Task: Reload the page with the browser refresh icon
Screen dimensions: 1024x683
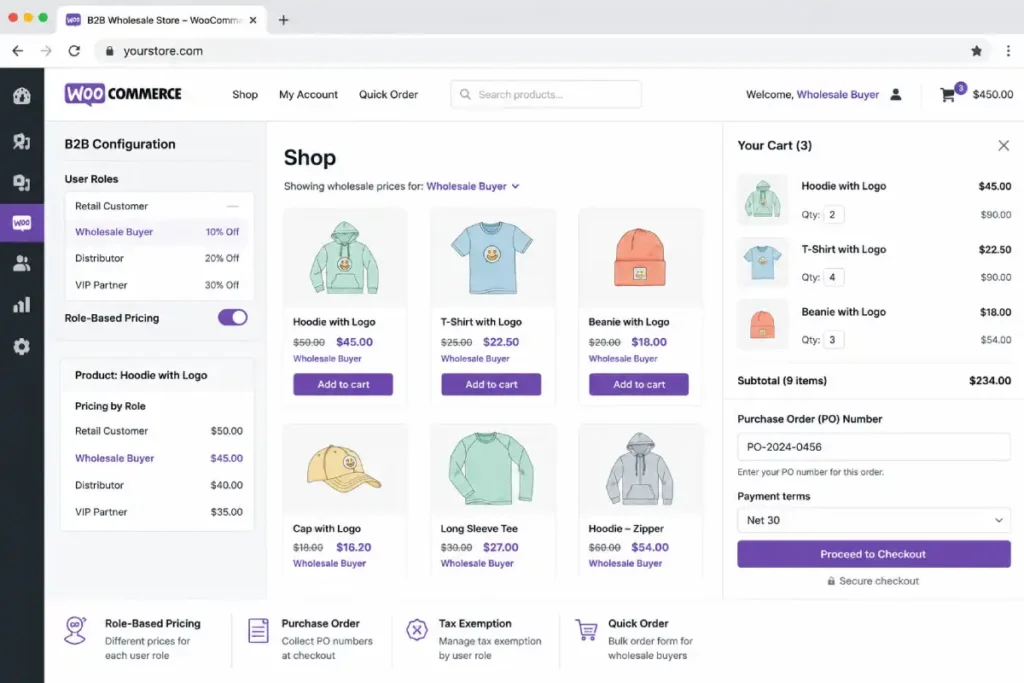Action: (74, 51)
